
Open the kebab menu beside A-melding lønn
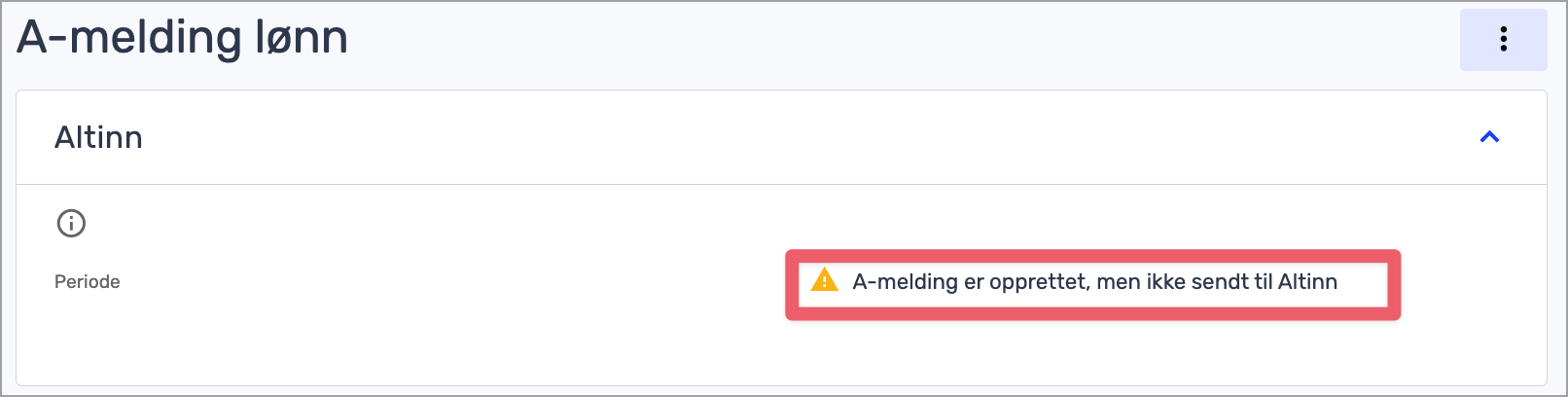coord(1503,39)
